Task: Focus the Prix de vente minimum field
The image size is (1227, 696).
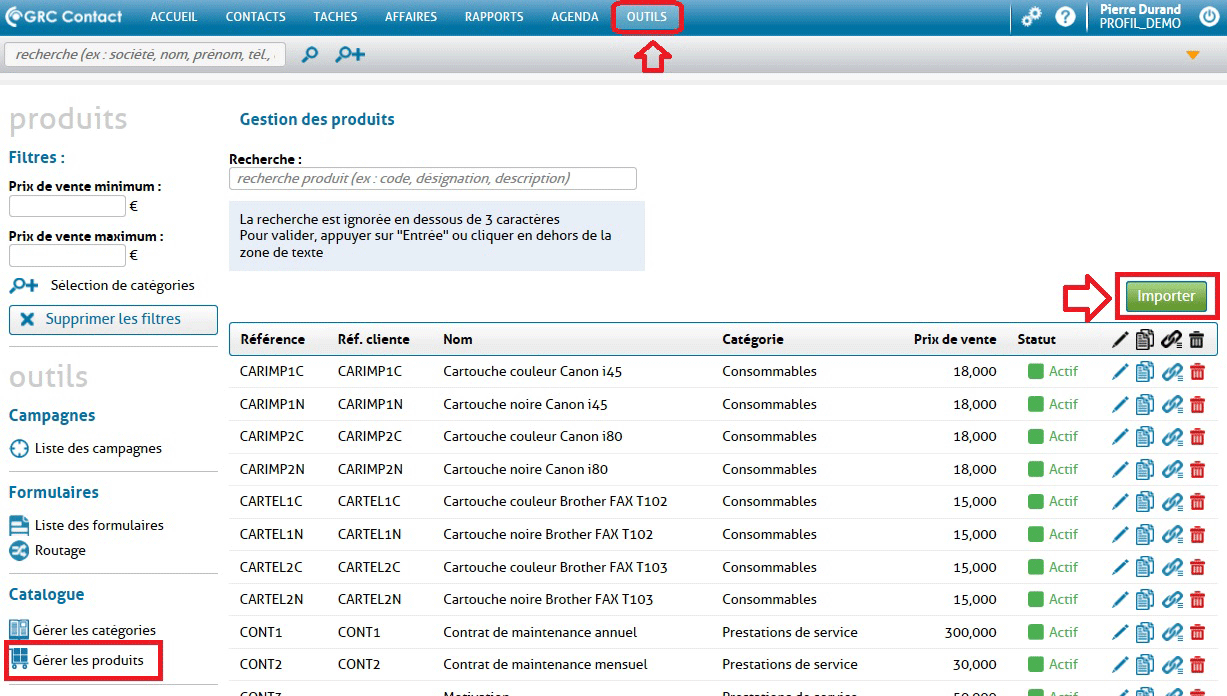Action: pyautogui.click(x=67, y=207)
